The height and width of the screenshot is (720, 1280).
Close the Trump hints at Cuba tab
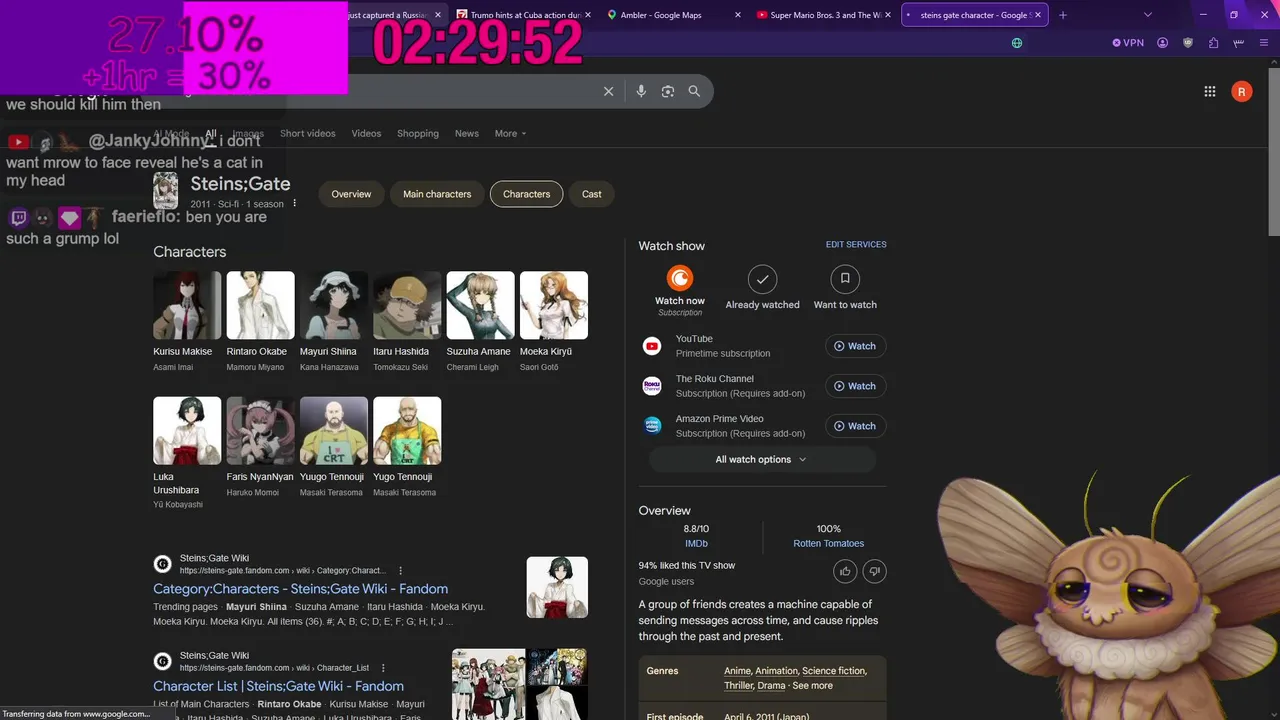click(x=588, y=15)
